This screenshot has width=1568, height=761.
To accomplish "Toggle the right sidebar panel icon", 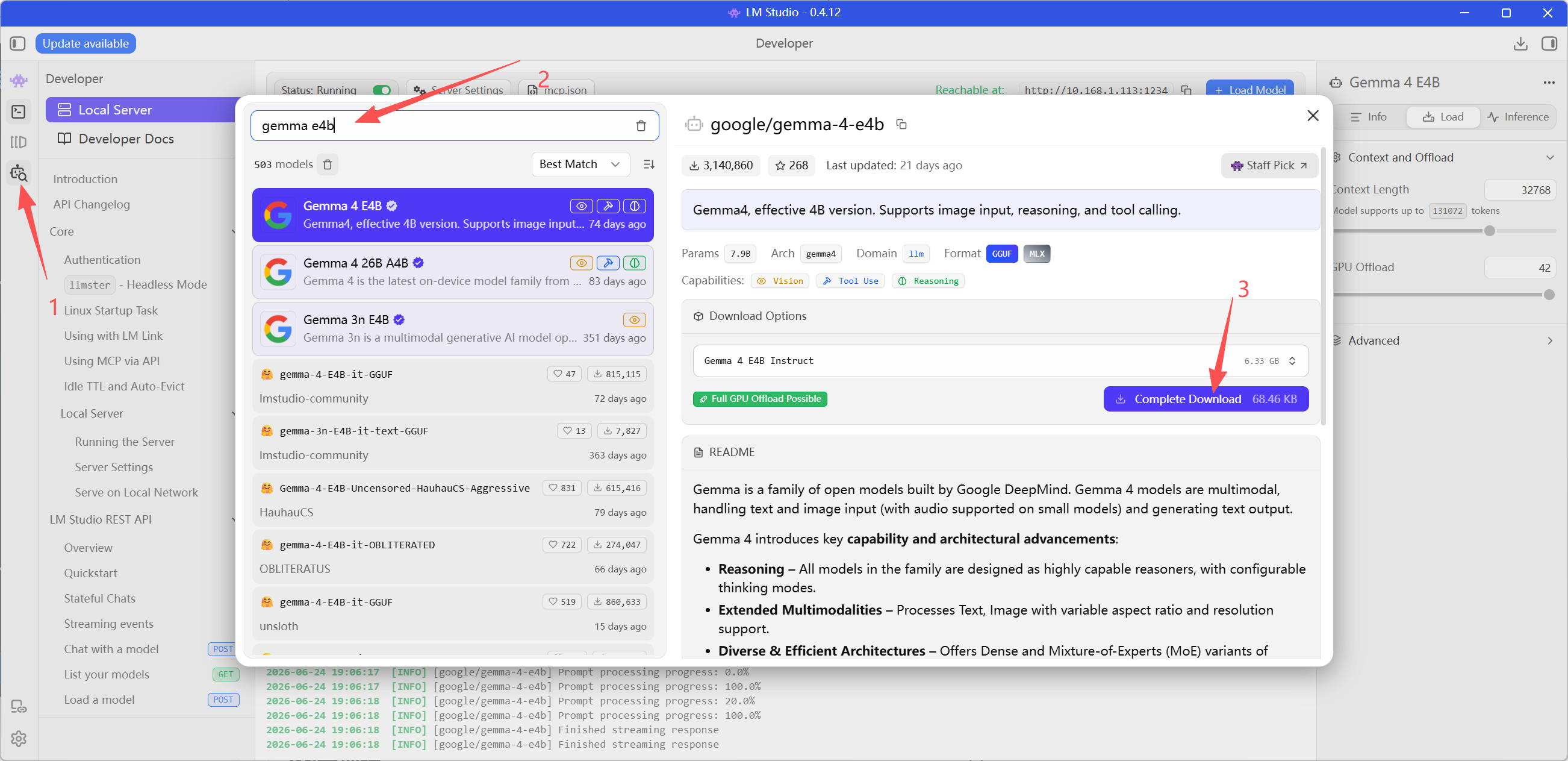I will [1549, 43].
